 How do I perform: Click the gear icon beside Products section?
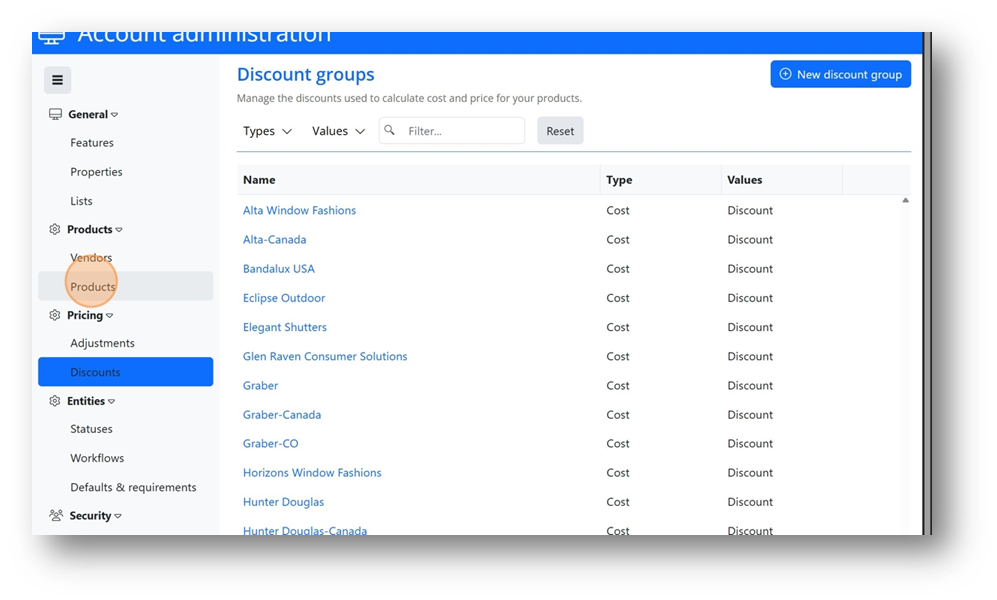point(55,229)
